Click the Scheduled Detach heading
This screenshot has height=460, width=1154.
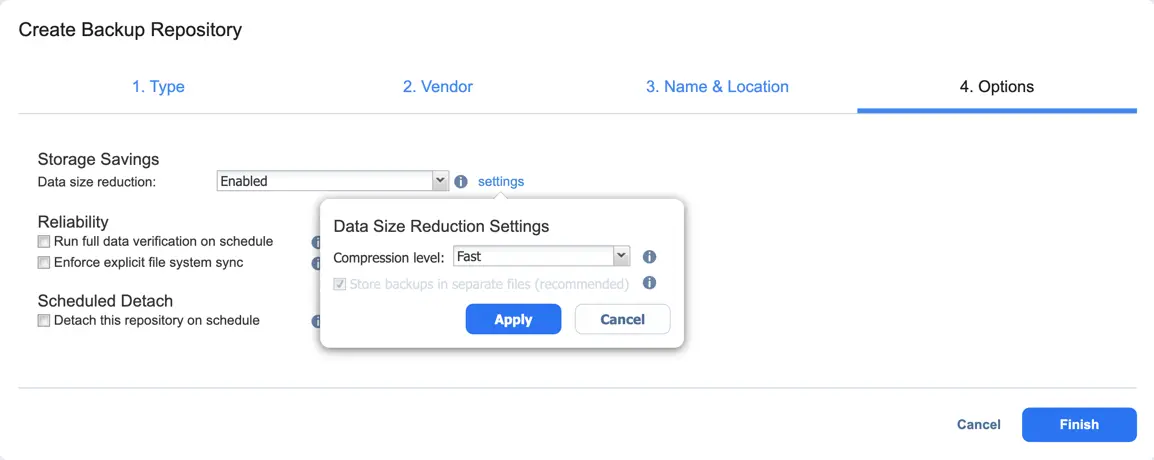[105, 301]
